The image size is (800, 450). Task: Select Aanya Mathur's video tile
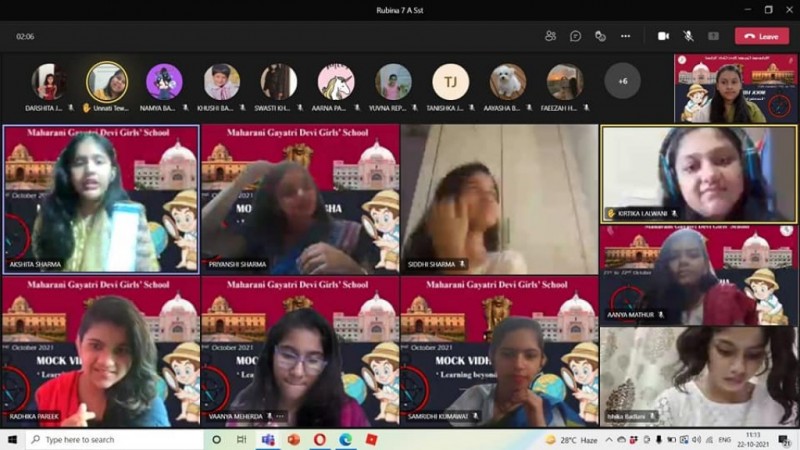coord(698,275)
